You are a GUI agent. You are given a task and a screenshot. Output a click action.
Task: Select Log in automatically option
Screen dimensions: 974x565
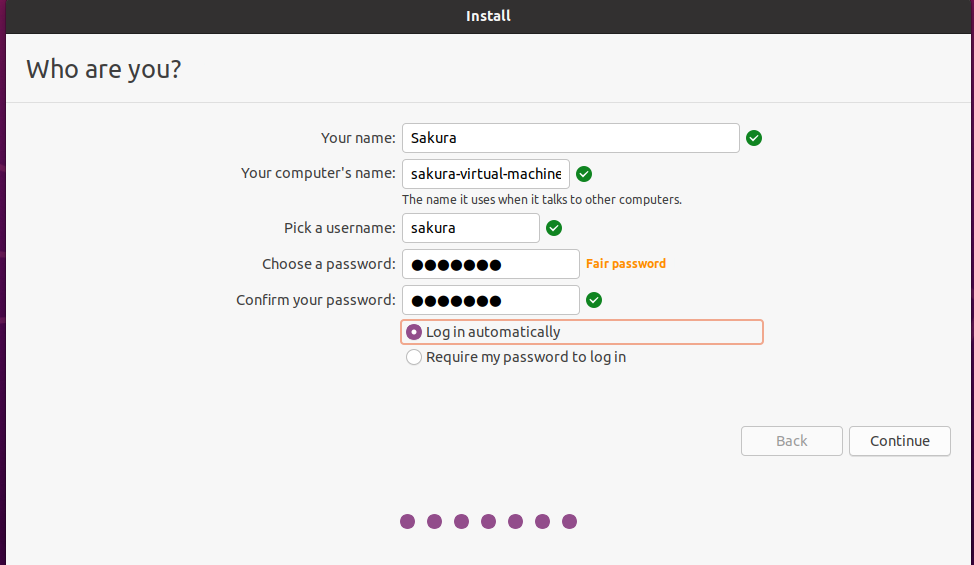[414, 332]
